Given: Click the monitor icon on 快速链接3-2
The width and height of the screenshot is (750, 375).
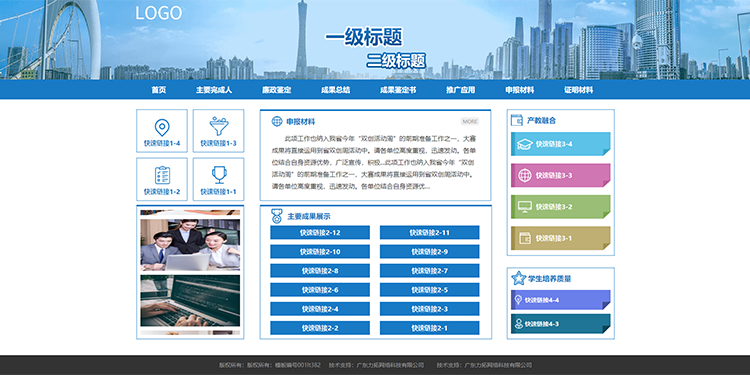Looking at the screenshot, I should coord(525,207).
